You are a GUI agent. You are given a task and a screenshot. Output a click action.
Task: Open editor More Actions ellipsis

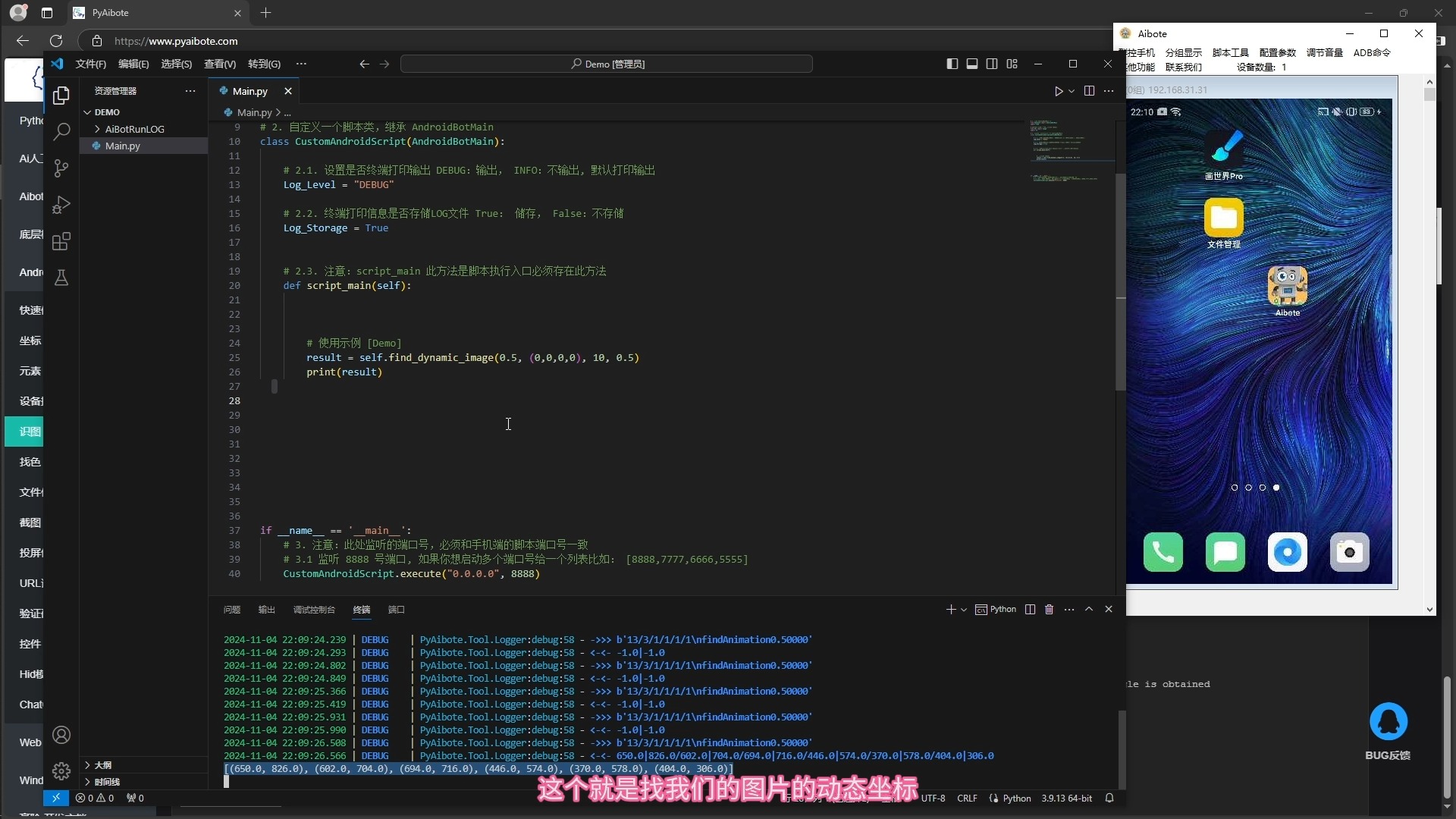[x=1109, y=91]
